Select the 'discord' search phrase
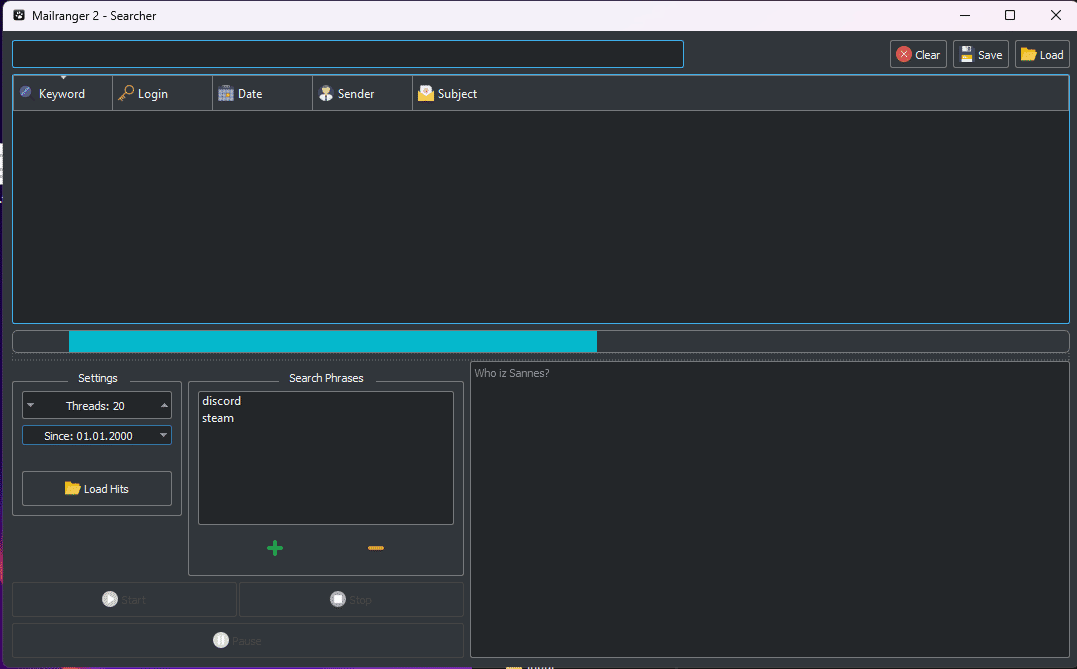 pos(222,401)
